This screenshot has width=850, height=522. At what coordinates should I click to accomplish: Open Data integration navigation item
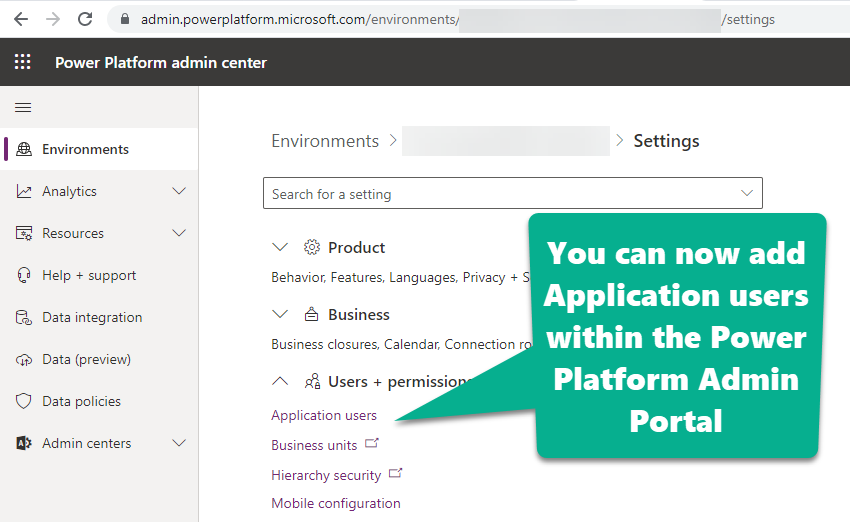point(99,317)
